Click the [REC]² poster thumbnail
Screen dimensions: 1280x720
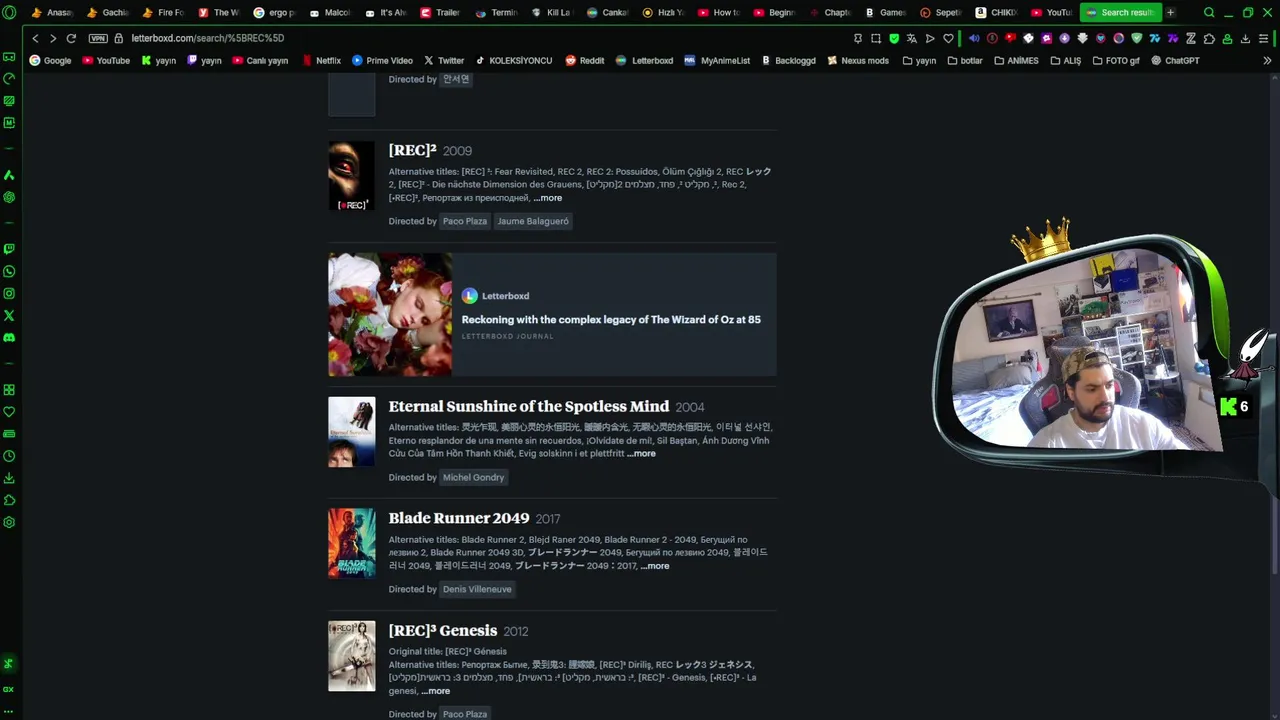(352, 176)
